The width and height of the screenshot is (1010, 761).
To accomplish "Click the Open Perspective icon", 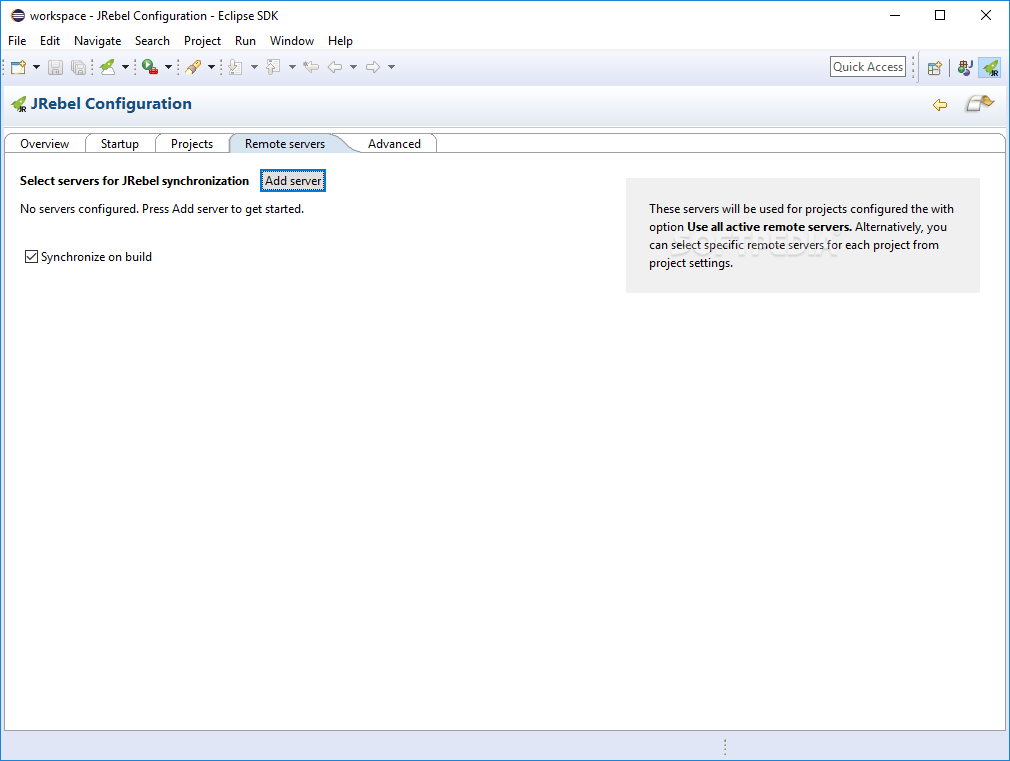I will pos(935,68).
